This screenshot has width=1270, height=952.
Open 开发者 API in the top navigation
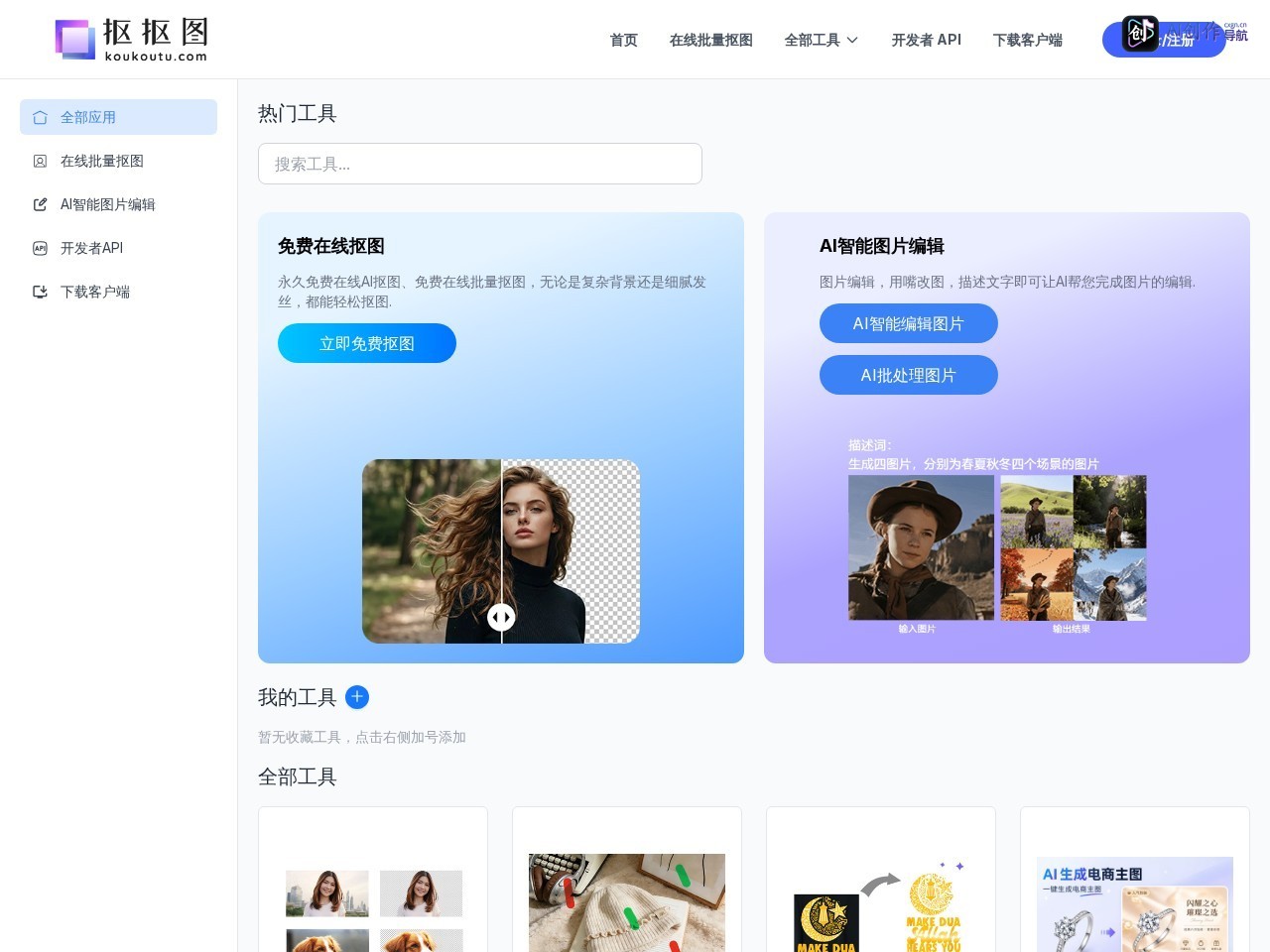(927, 40)
